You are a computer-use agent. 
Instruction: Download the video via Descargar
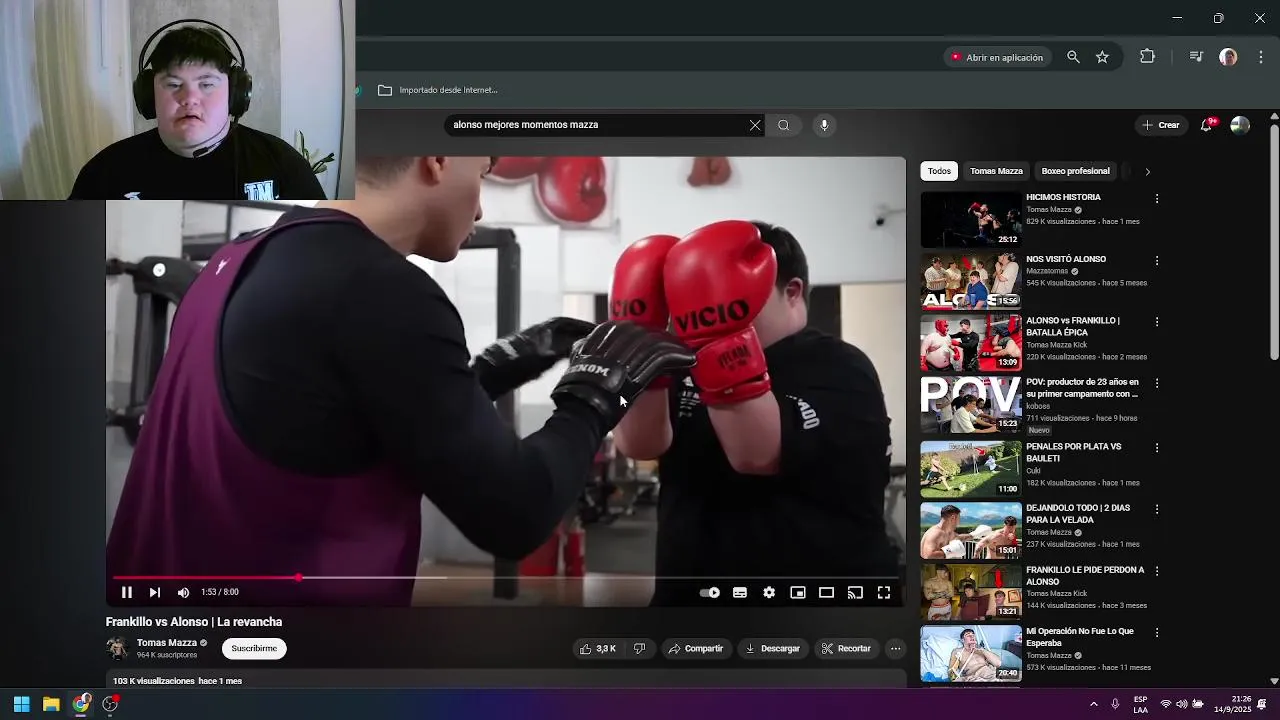[x=773, y=648]
